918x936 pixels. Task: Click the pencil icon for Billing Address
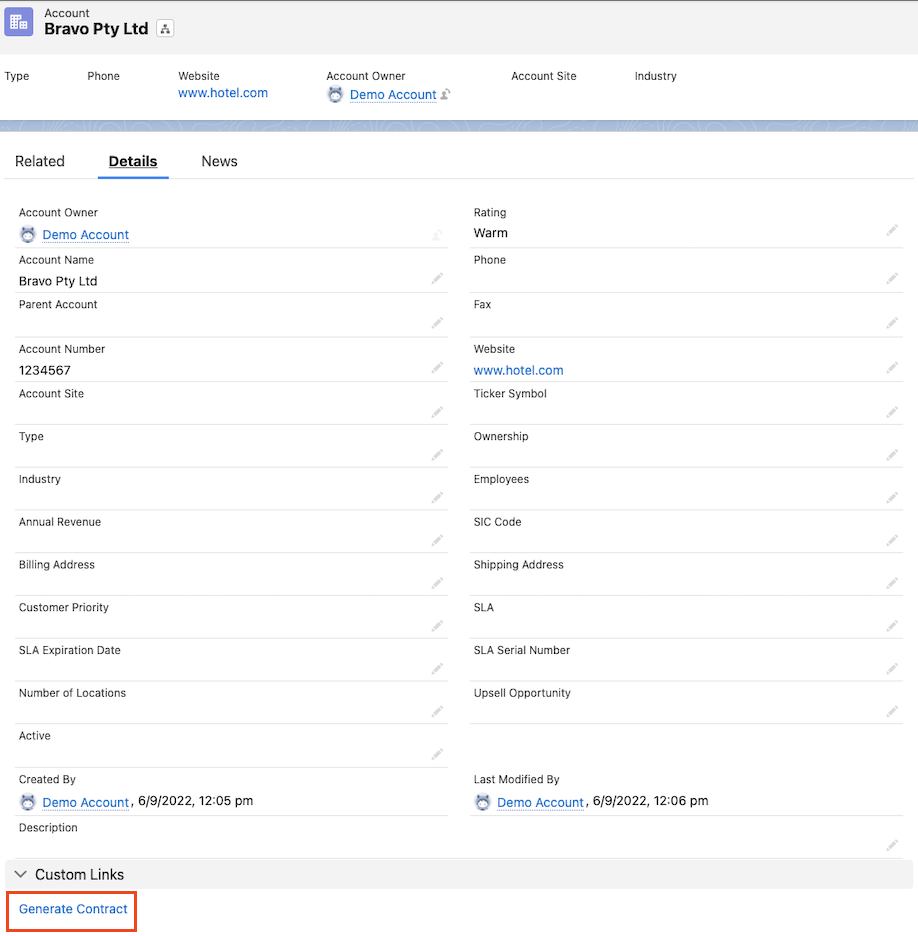pyautogui.click(x=437, y=583)
